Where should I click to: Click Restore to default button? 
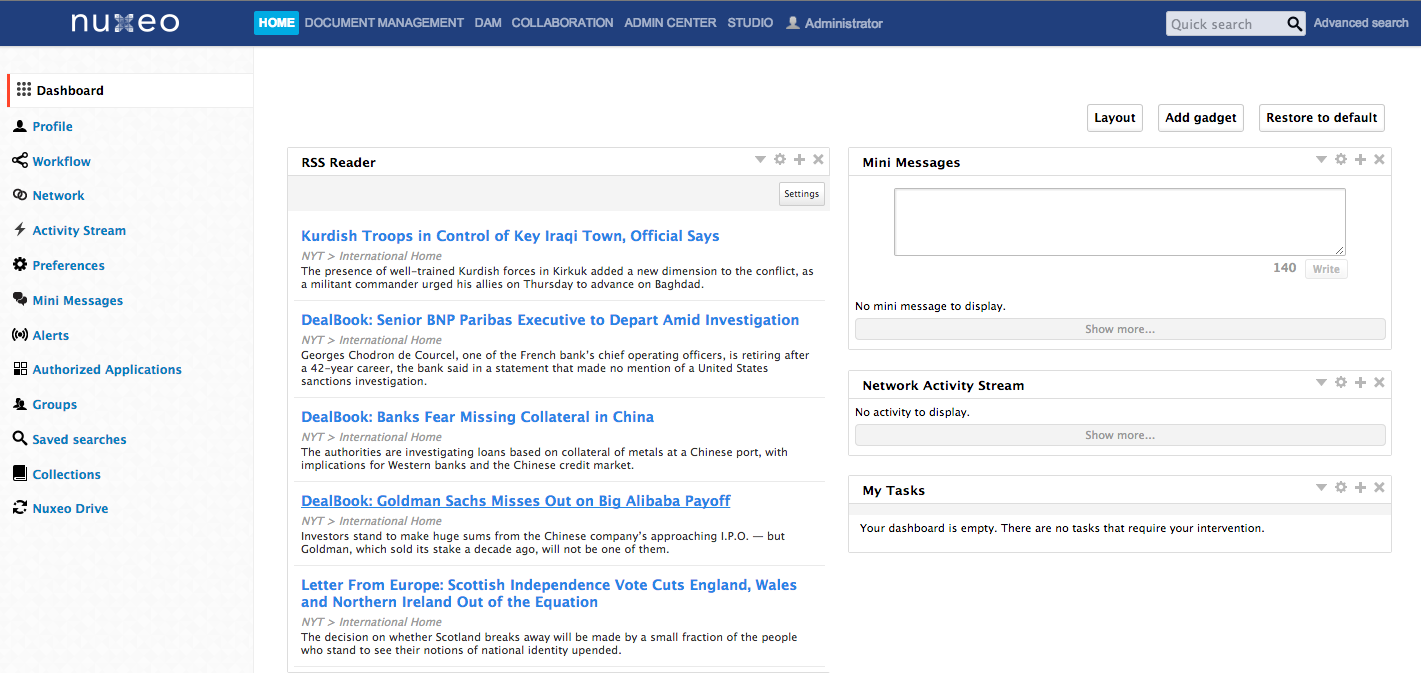click(x=1322, y=118)
